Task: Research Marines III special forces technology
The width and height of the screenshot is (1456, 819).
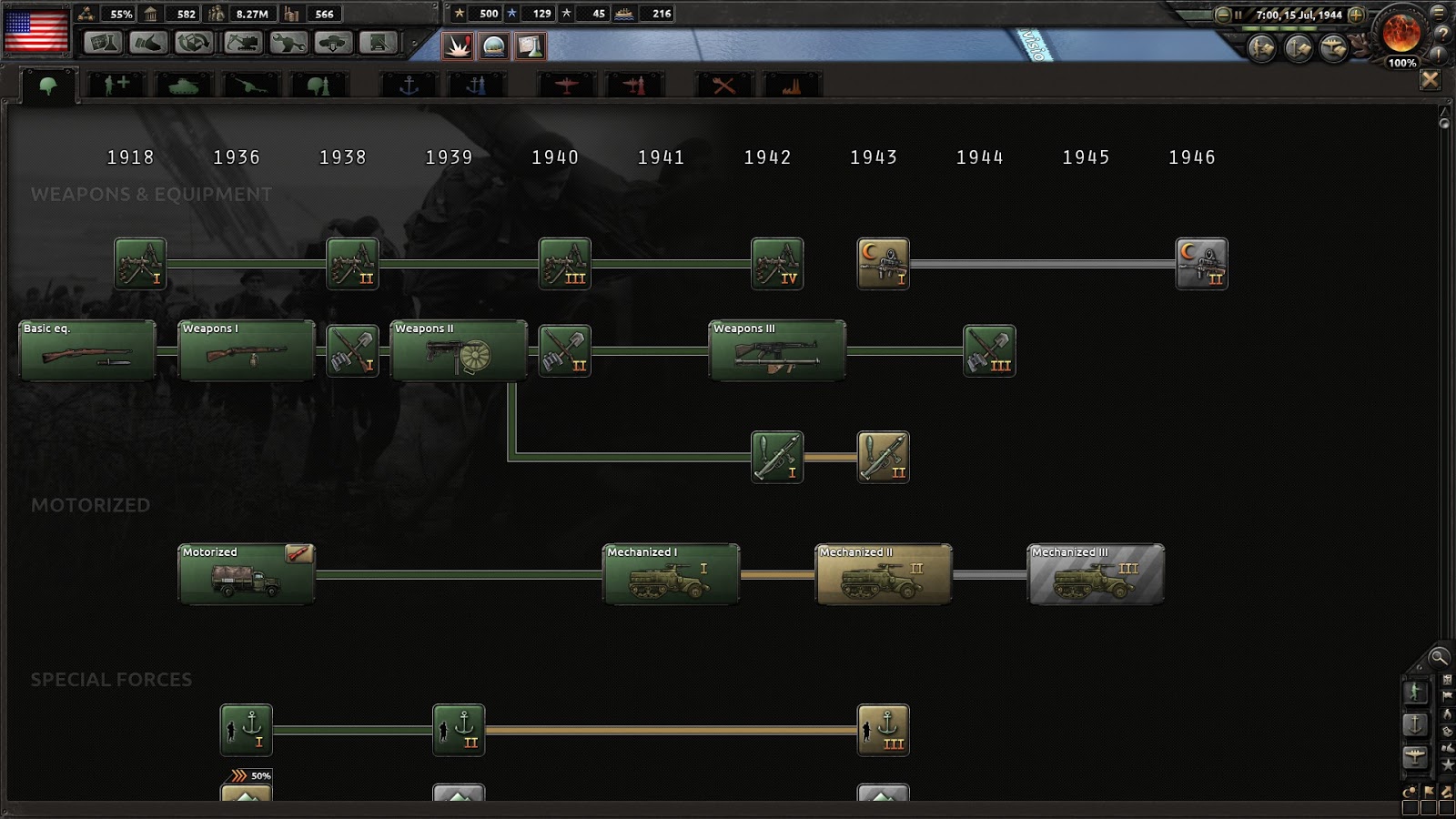Action: 883,730
